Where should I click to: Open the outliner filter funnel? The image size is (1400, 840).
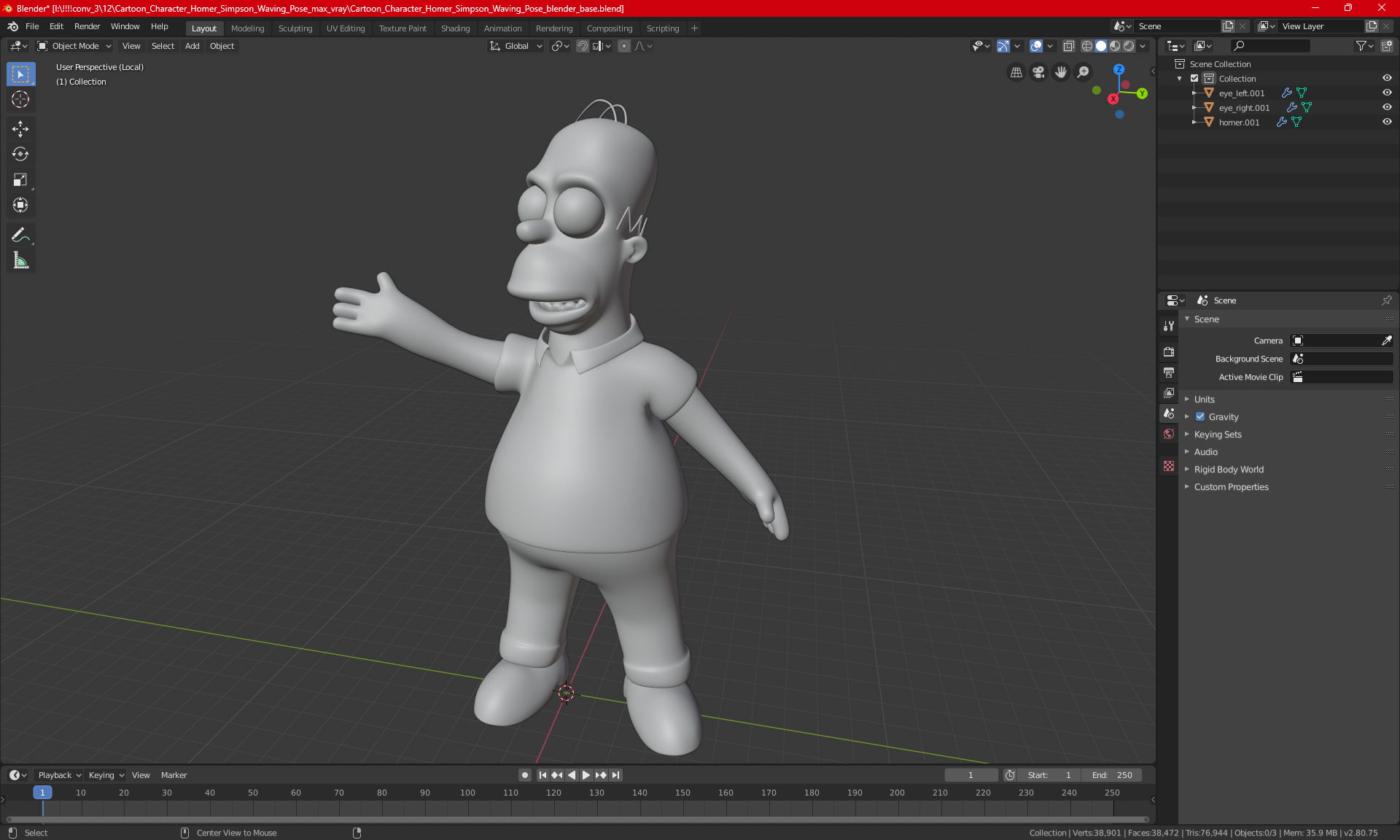click(x=1364, y=46)
